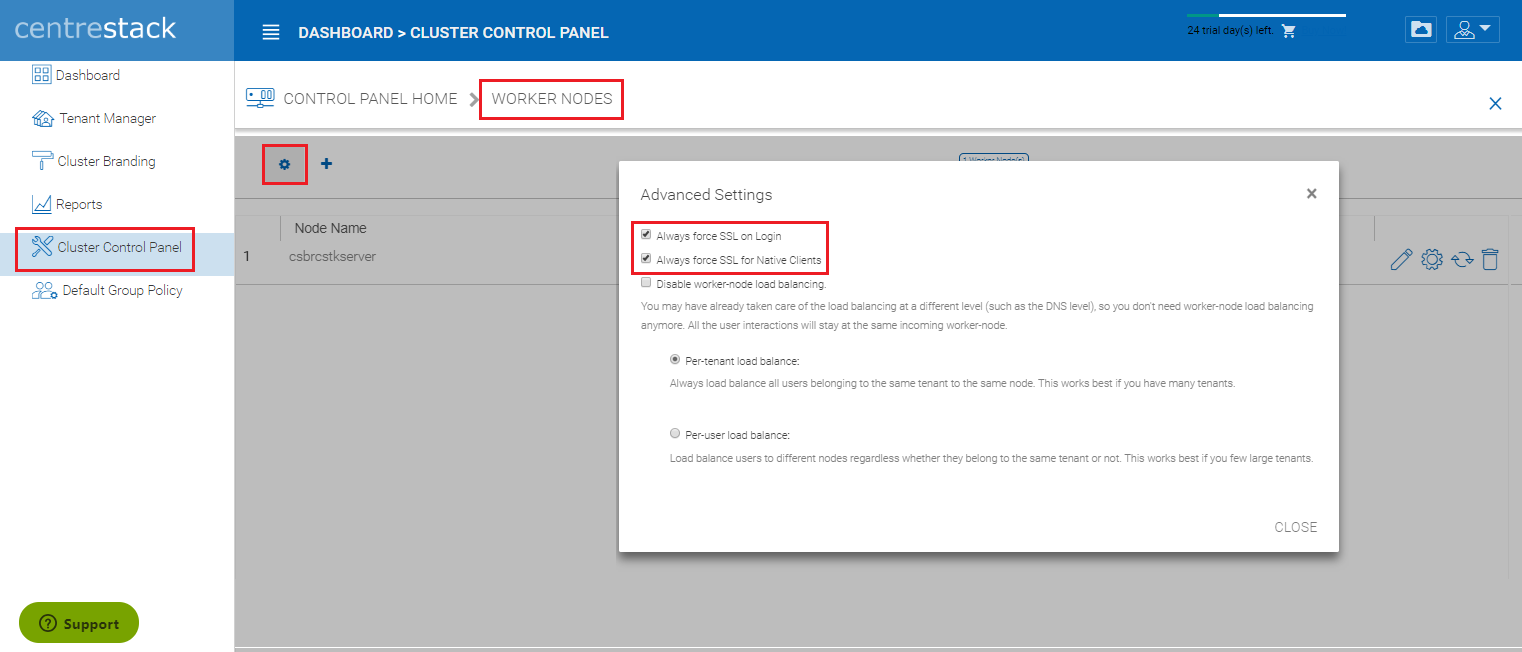Select Per-tenant load balance option
Image resolution: width=1522 pixels, height=652 pixels.
tap(675, 359)
